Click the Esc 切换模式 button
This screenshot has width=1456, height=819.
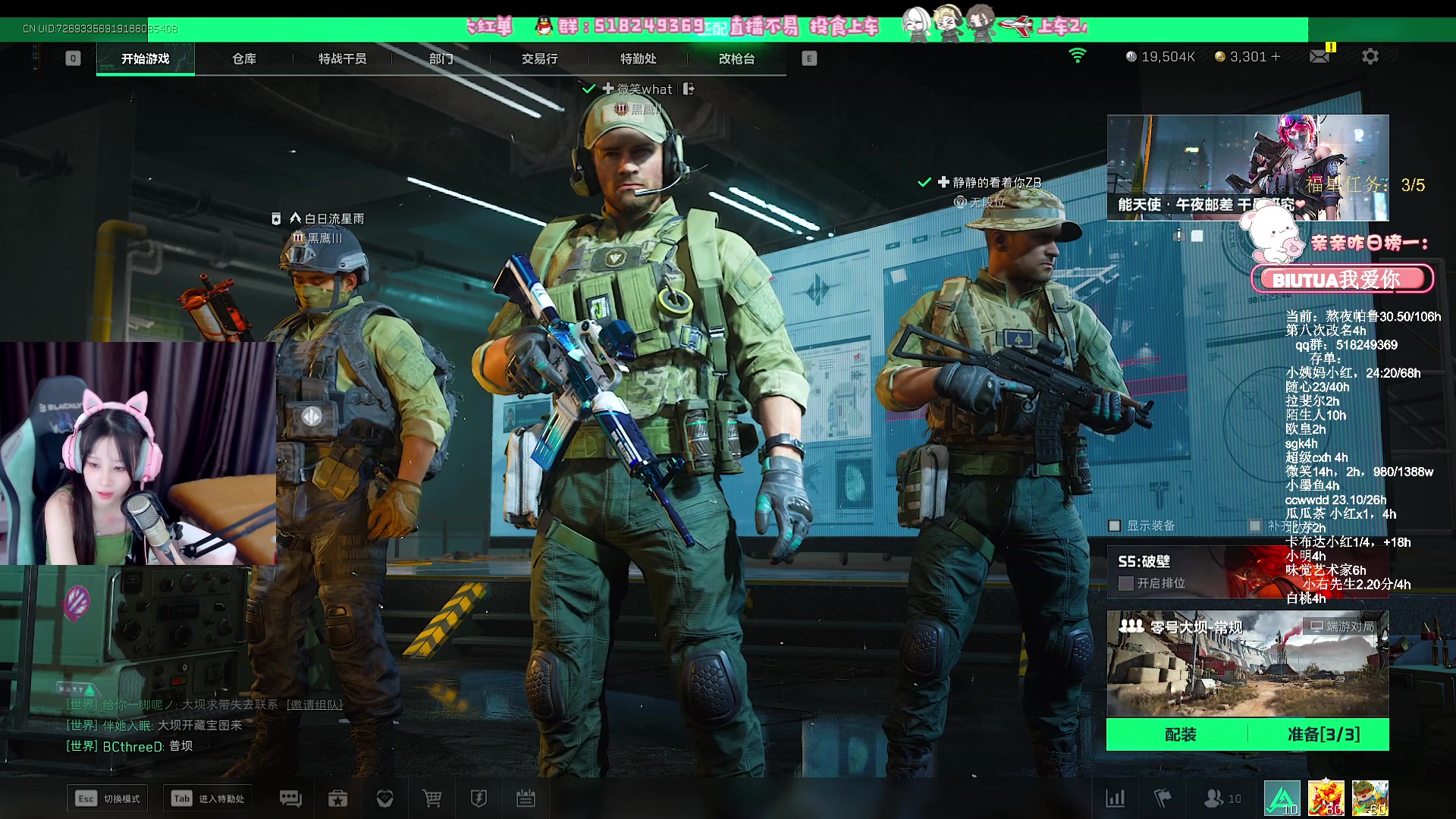tap(107, 799)
